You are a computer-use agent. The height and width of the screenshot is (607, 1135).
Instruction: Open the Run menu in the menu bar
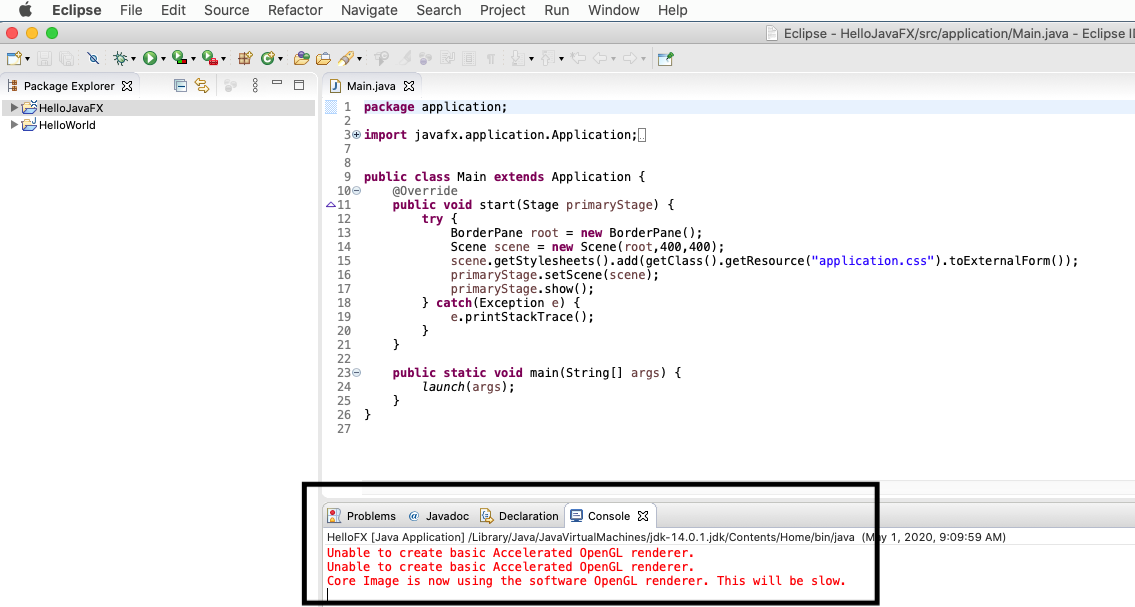point(557,10)
